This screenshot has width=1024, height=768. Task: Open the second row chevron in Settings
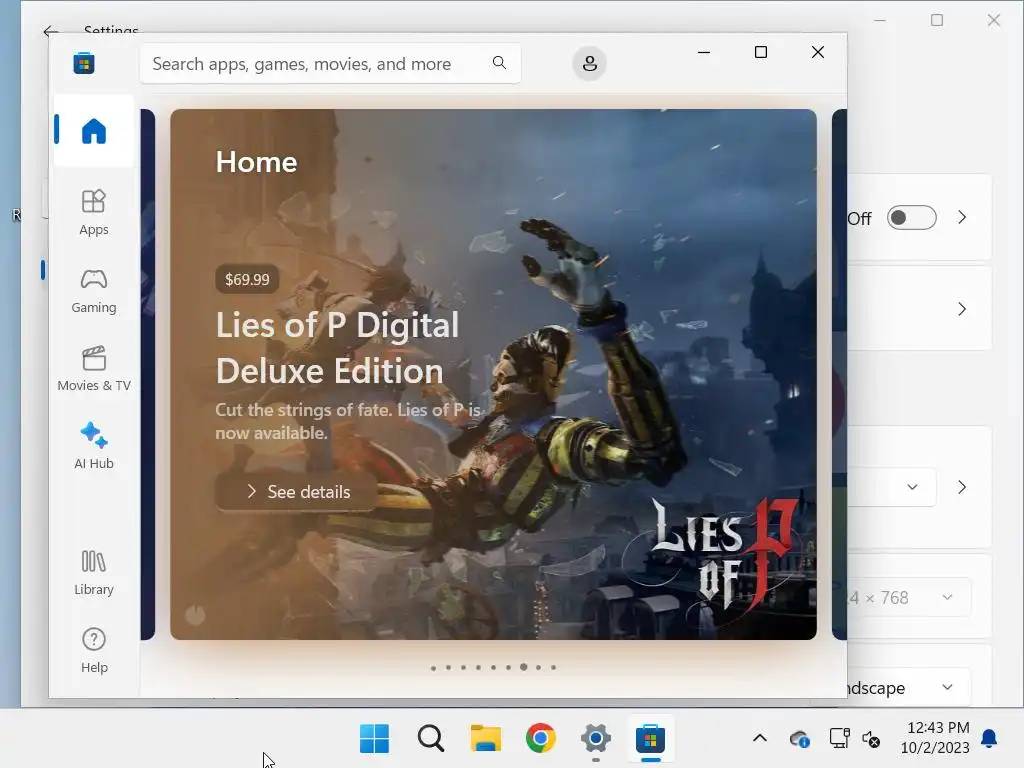point(962,309)
